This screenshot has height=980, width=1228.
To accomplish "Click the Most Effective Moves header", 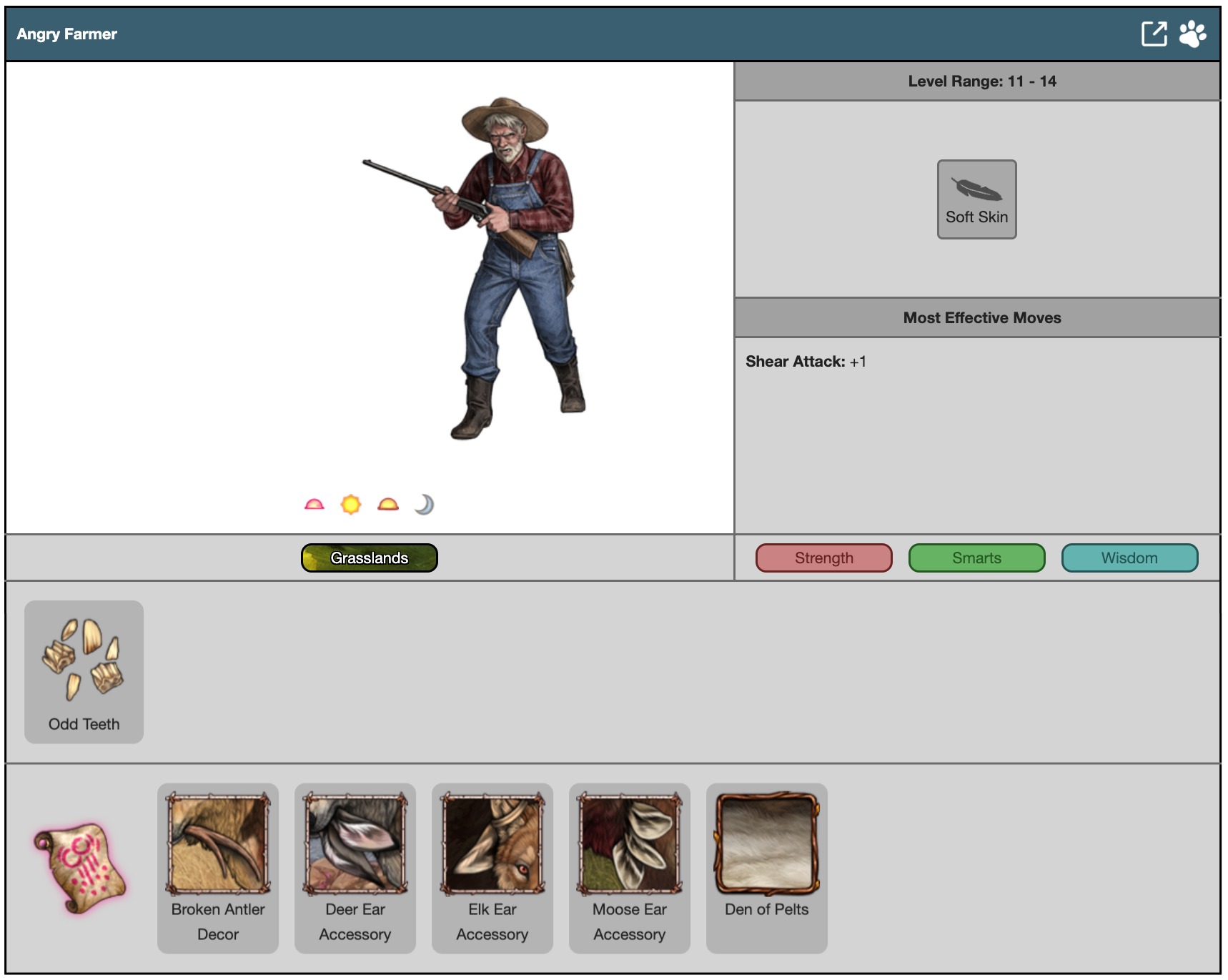I will (x=981, y=317).
